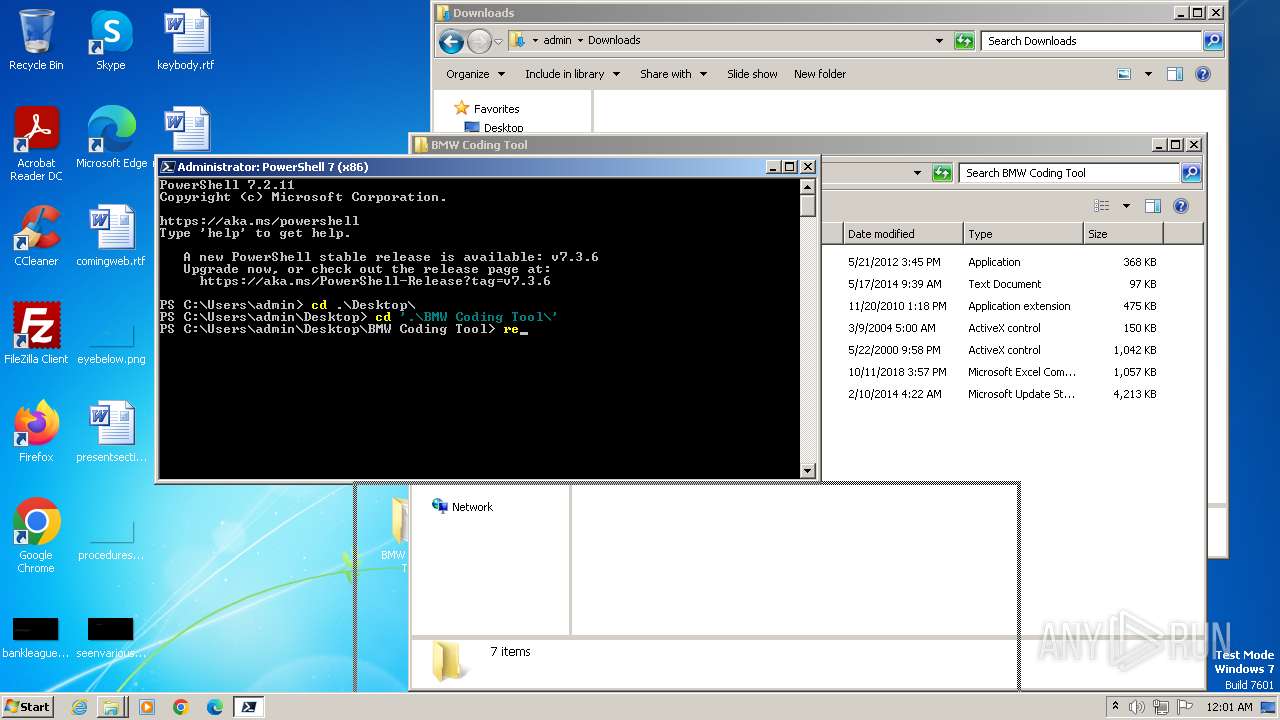Change view in BMW Coding Tool window
The width and height of the screenshot is (1280, 720).
(x=1102, y=206)
